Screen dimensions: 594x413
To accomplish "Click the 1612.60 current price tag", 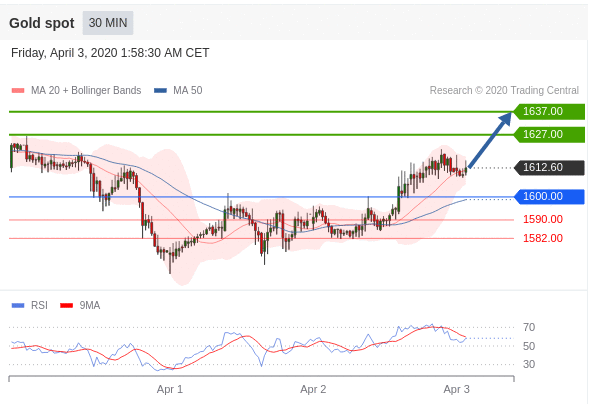I will 549,167.
